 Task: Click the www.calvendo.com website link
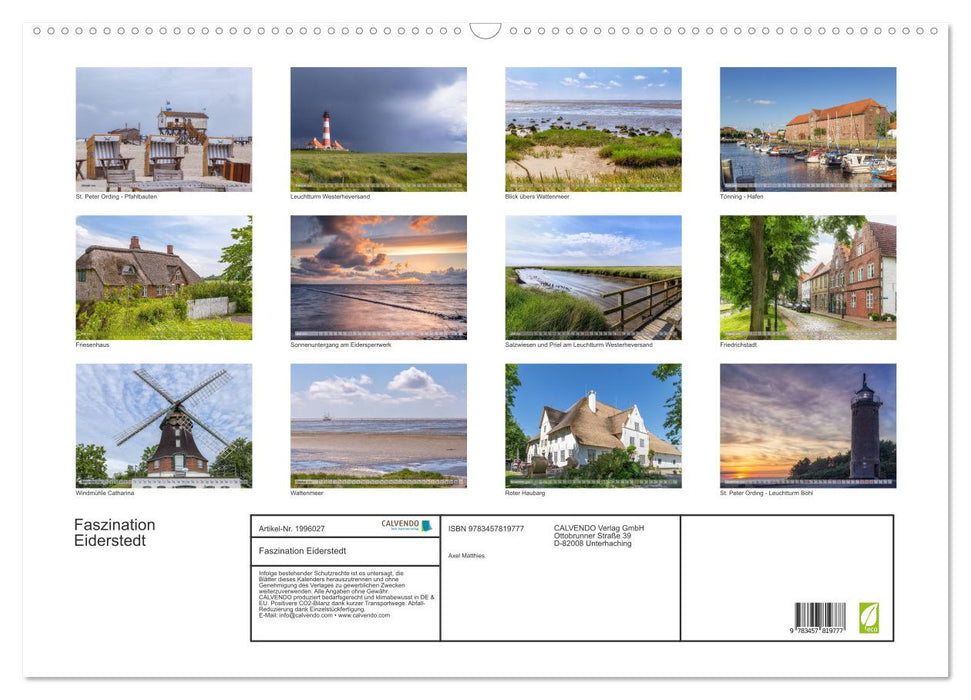363,617
